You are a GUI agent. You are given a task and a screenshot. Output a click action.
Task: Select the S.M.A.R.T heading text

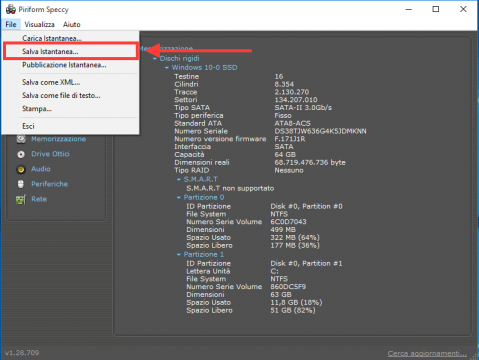click(x=200, y=179)
